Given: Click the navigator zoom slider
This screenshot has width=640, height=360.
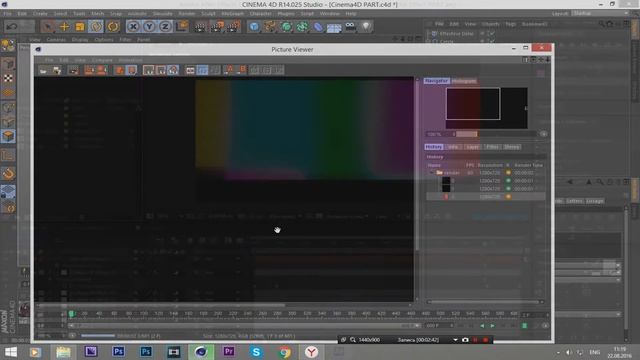Looking at the screenshot, I should [x=496, y=134].
